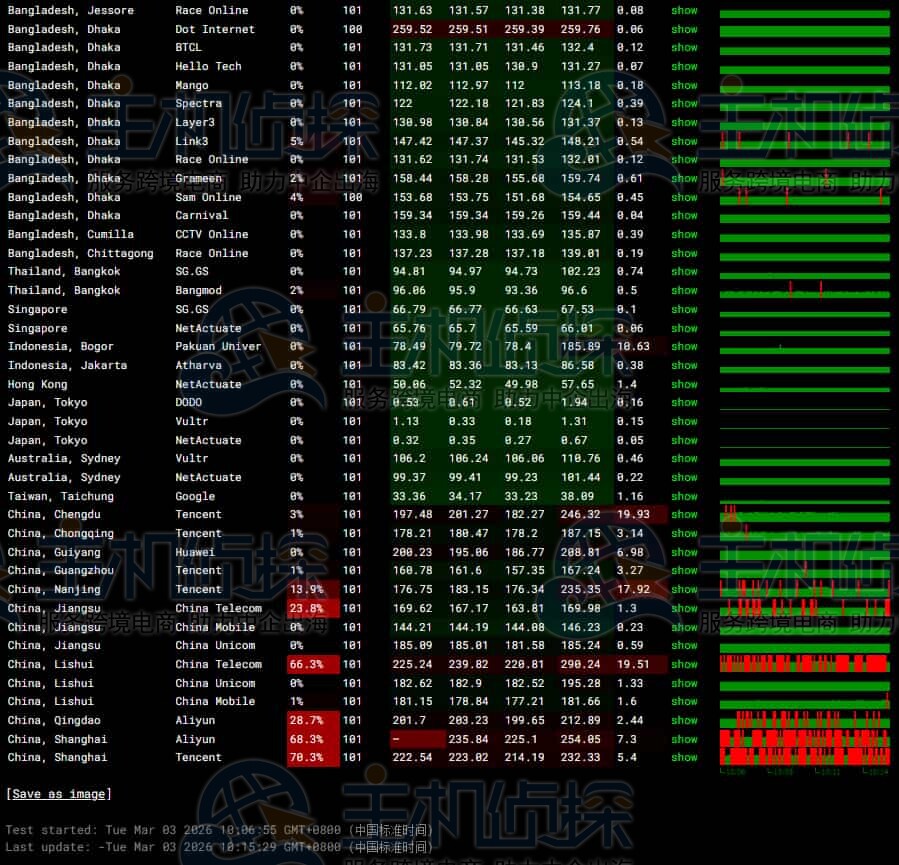899x865 pixels.
Task: Click show for Australia Sydney Vultr row
Action: [x=684, y=458]
